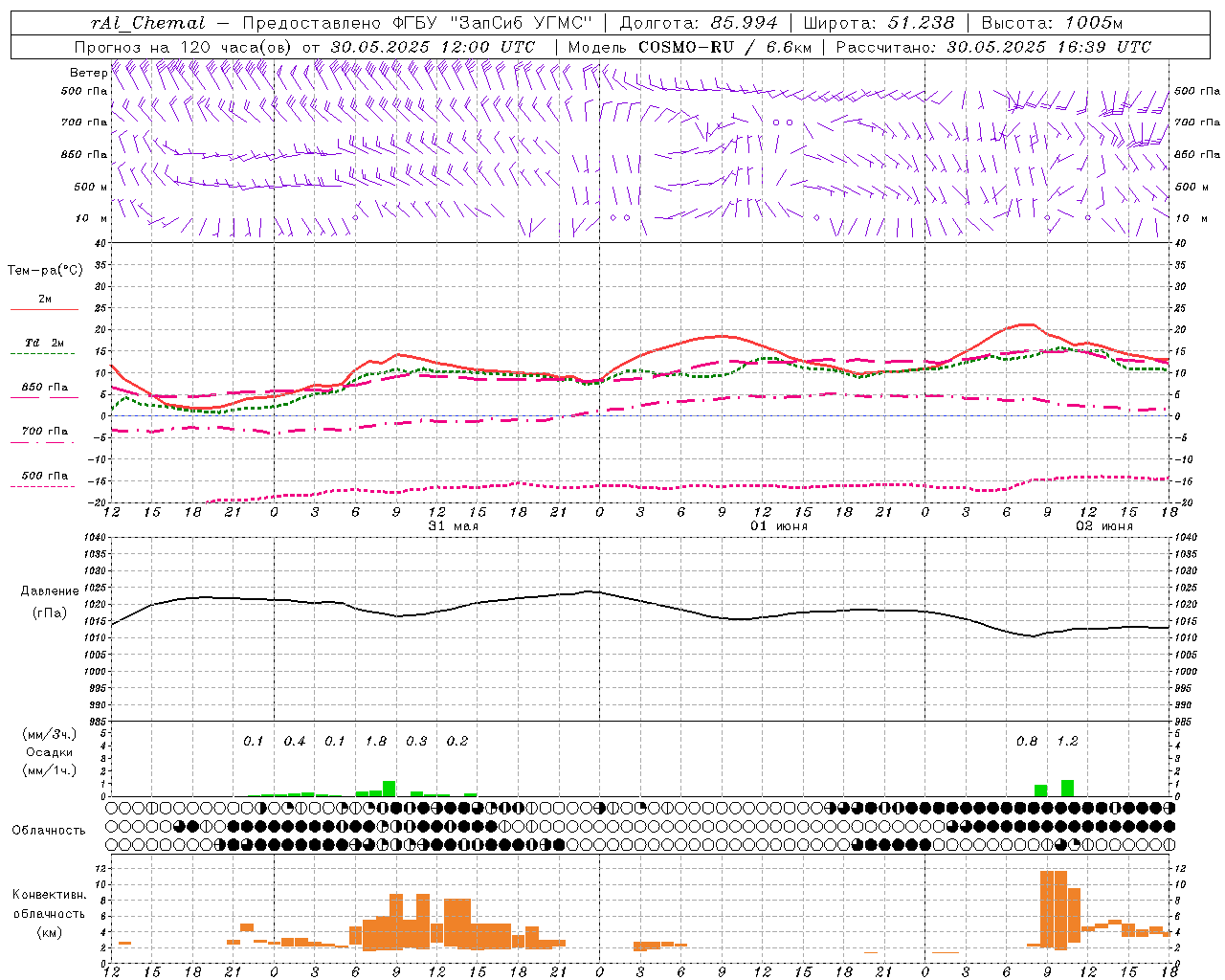Click the 0.8 precipitation amount
Viewport: 1225px width, 980px height.
tap(1027, 742)
